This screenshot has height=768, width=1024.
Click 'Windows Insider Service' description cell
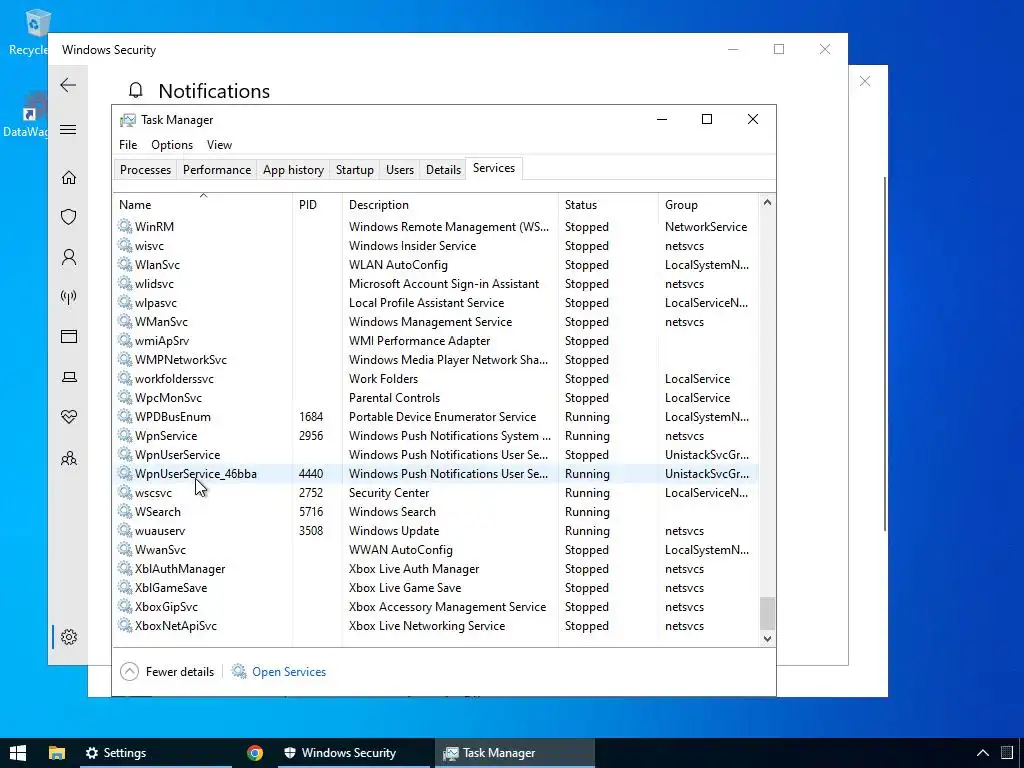412,246
